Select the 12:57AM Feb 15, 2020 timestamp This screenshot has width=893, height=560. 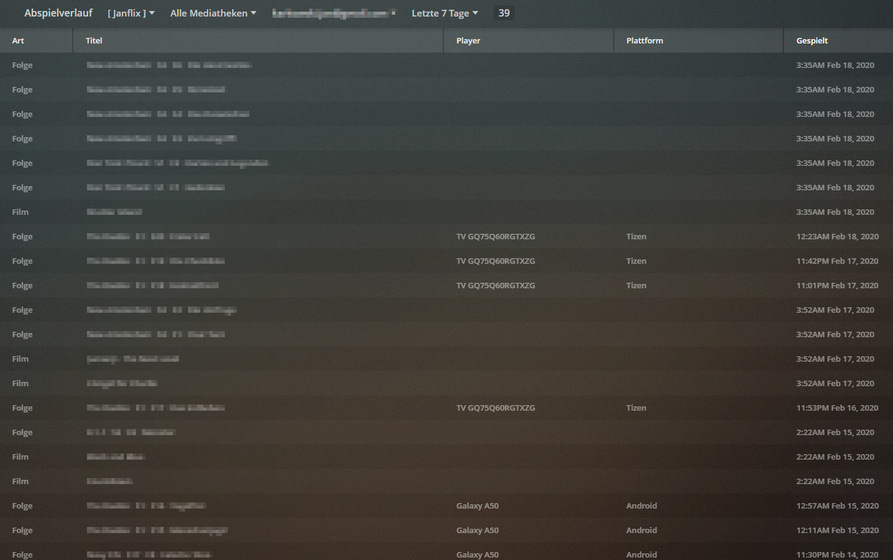pyautogui.click(x=837, y=506)
